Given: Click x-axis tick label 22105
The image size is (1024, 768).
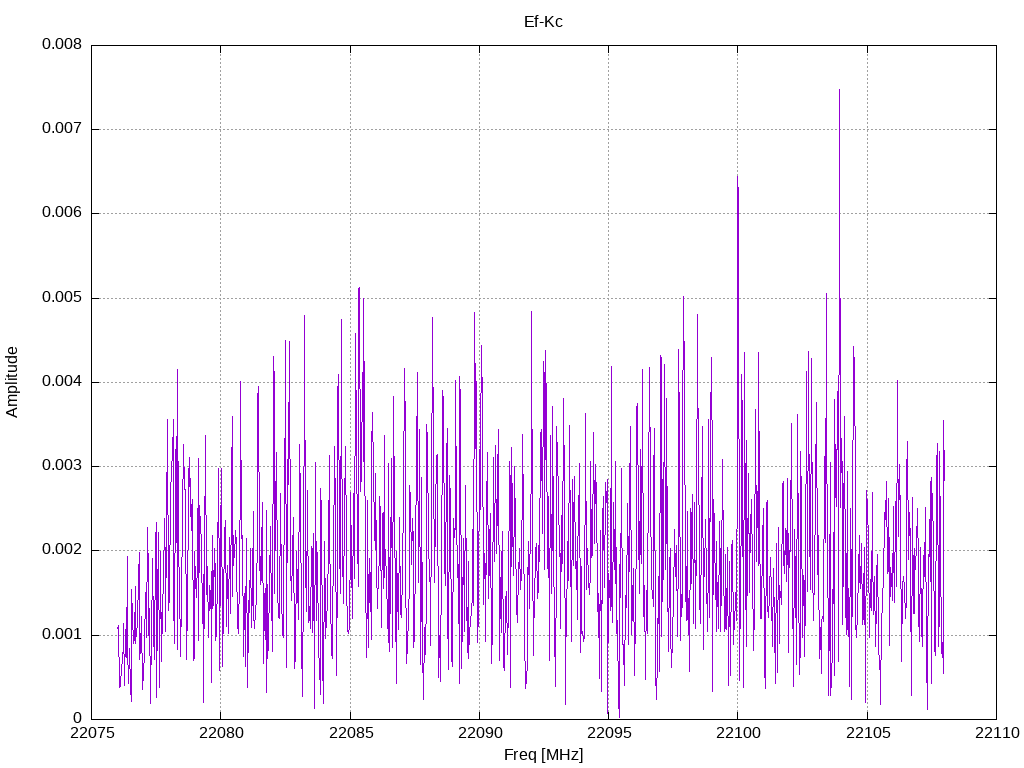Looking at the screenshot, I should point(867,733).
